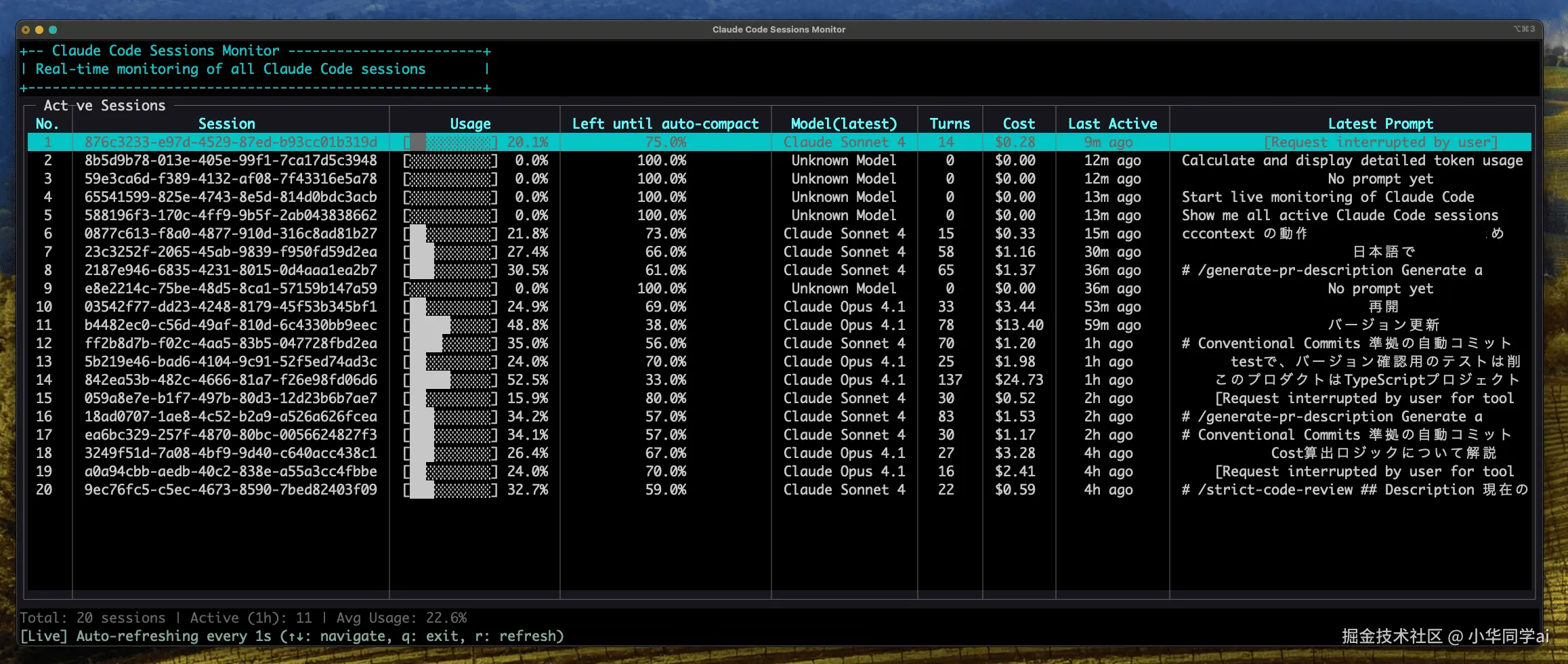The width and height of the screenshot is (1568, 664).
Task: Click session b4482ec0-c56d-49af-810d-6c4330bb9eec
Action: 779,325
